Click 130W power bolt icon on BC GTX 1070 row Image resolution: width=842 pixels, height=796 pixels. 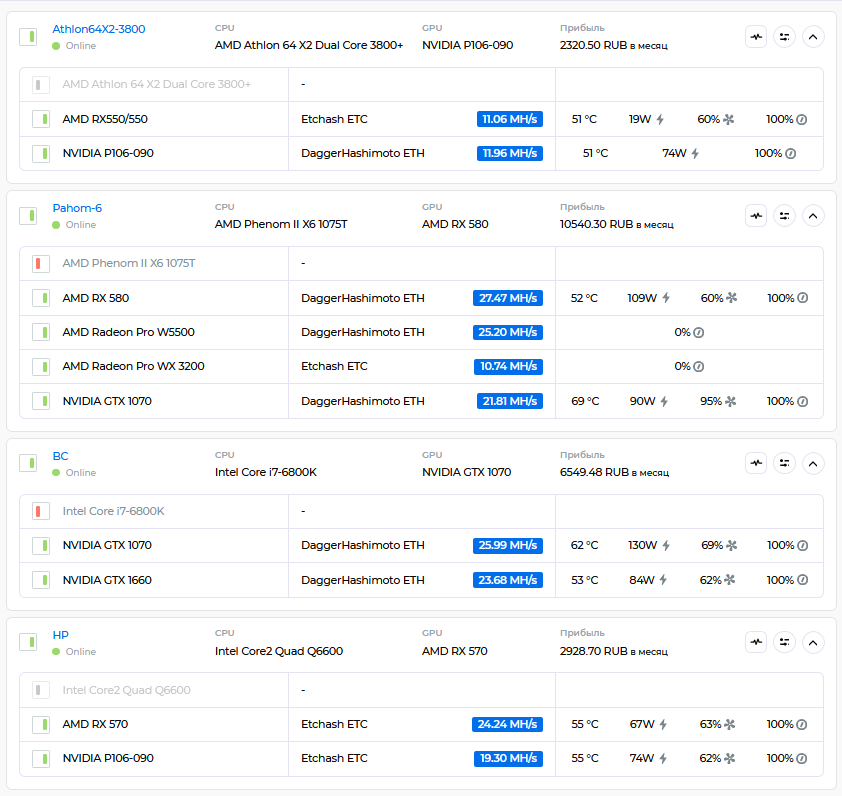pyautogui.click(x=666, y=546)
